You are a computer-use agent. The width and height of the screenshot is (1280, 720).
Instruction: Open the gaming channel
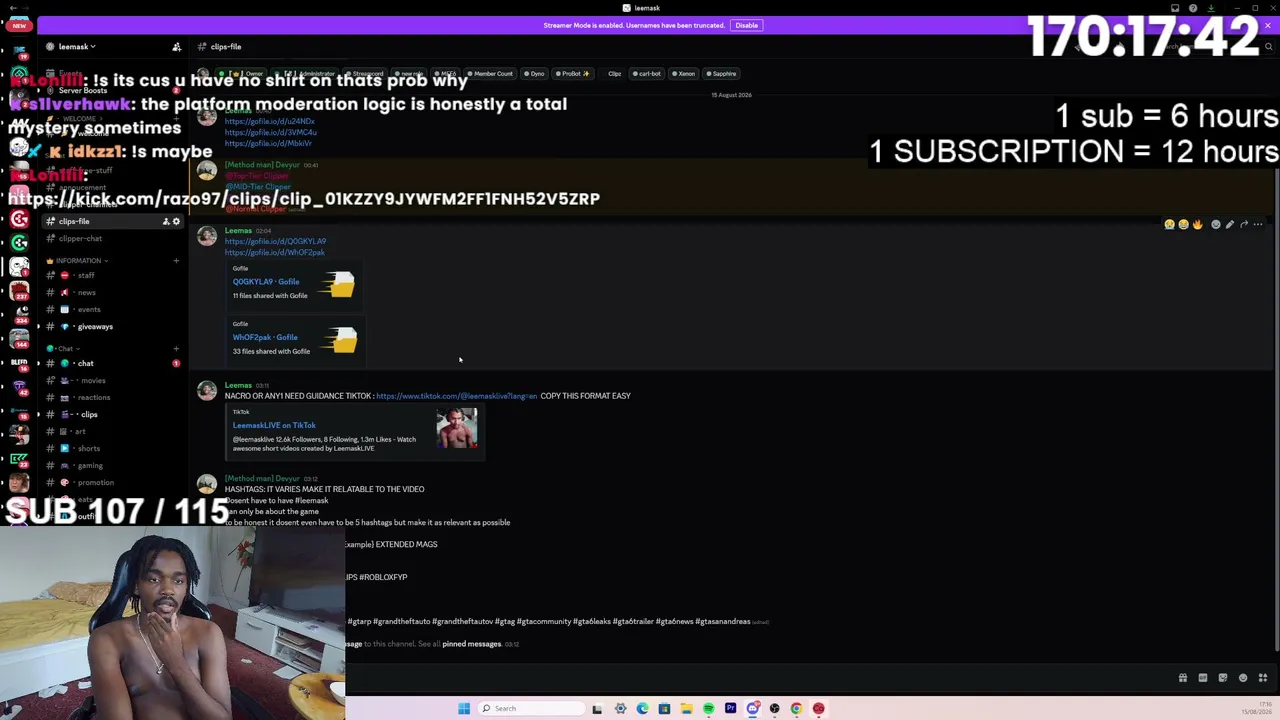112,466
